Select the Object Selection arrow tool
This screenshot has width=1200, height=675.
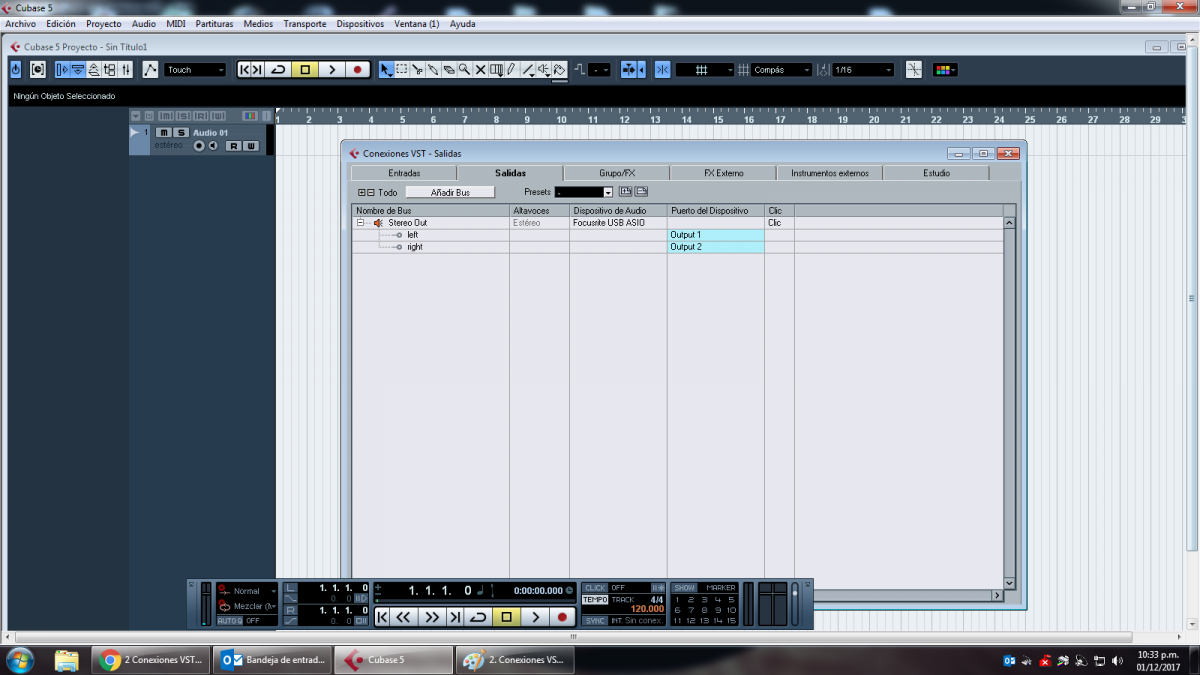(x=386, y=69)
